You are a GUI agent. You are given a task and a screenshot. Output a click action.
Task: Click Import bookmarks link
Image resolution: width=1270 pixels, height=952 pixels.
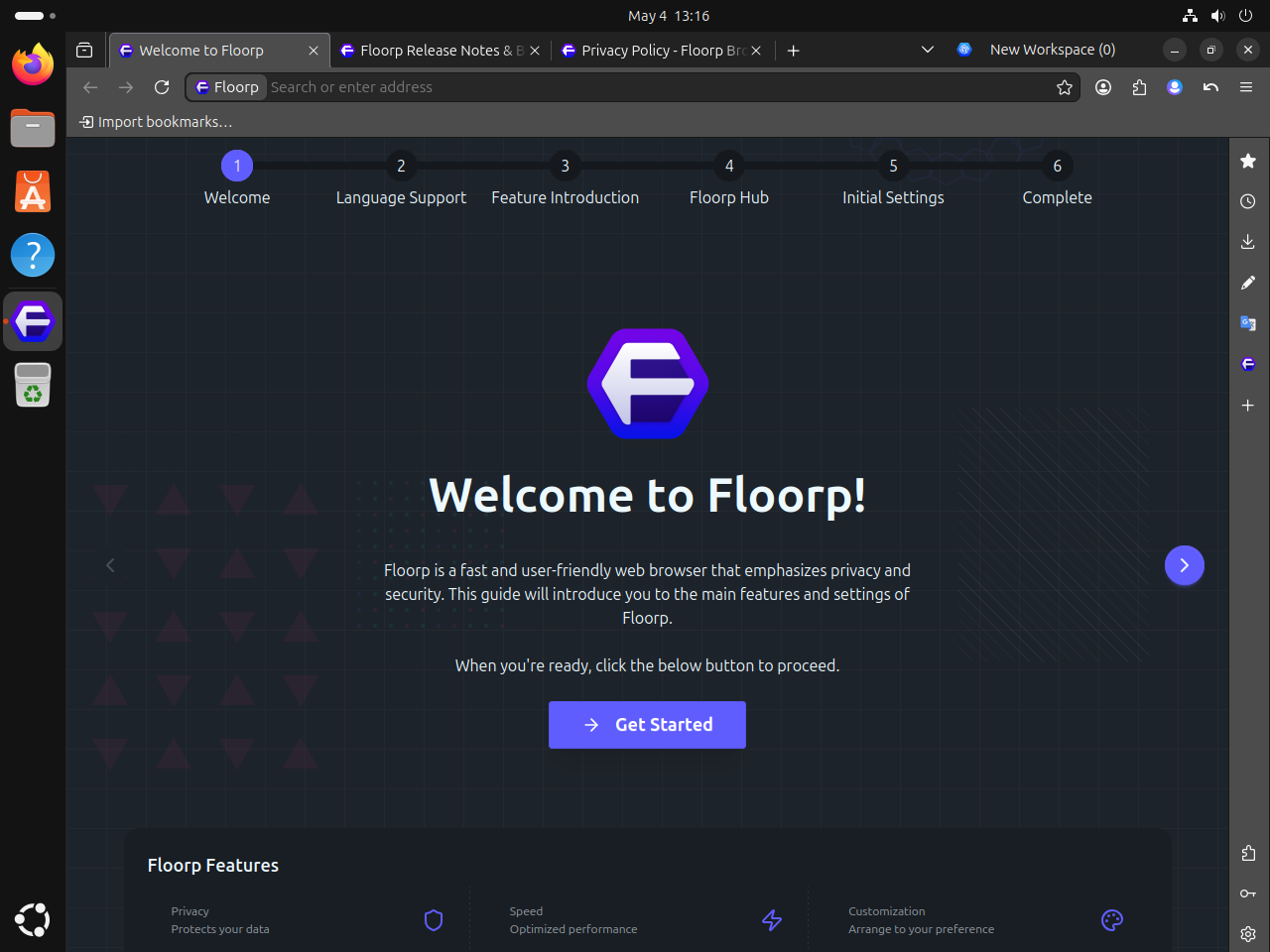pyautogui.click(x=156, y=122)
